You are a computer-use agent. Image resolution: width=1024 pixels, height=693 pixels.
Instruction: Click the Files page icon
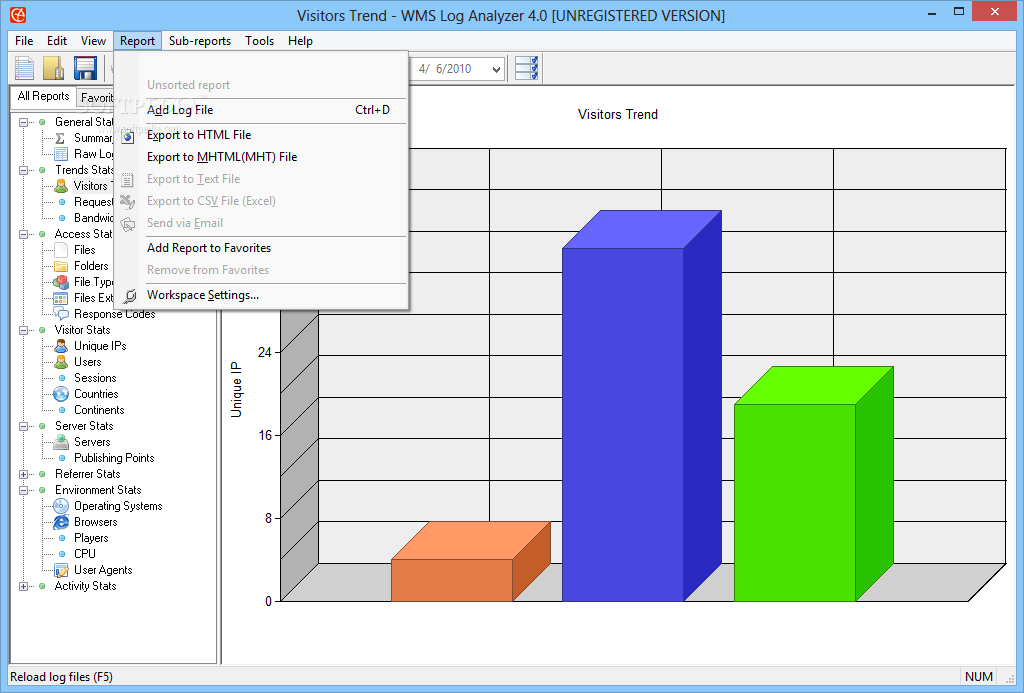pos(61,250)
